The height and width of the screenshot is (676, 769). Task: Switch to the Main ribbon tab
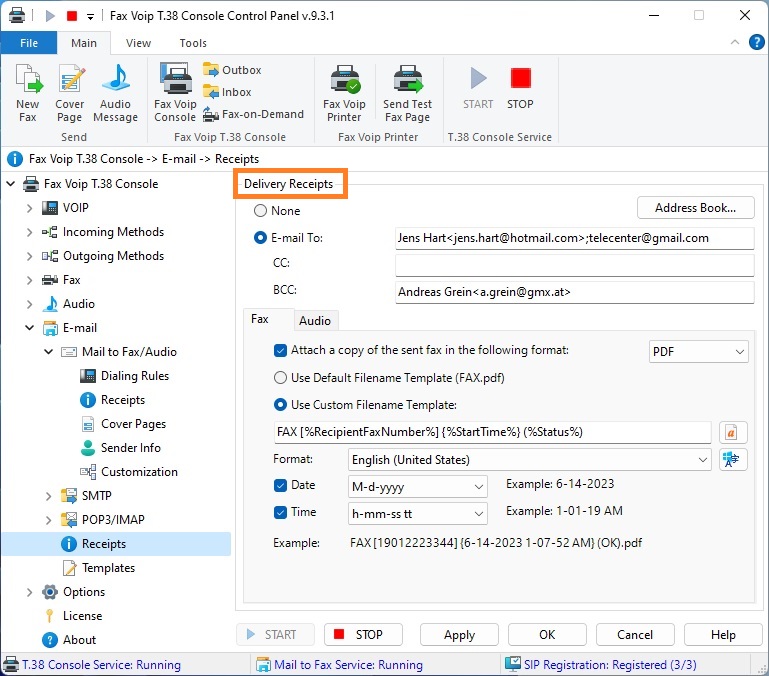84,43
